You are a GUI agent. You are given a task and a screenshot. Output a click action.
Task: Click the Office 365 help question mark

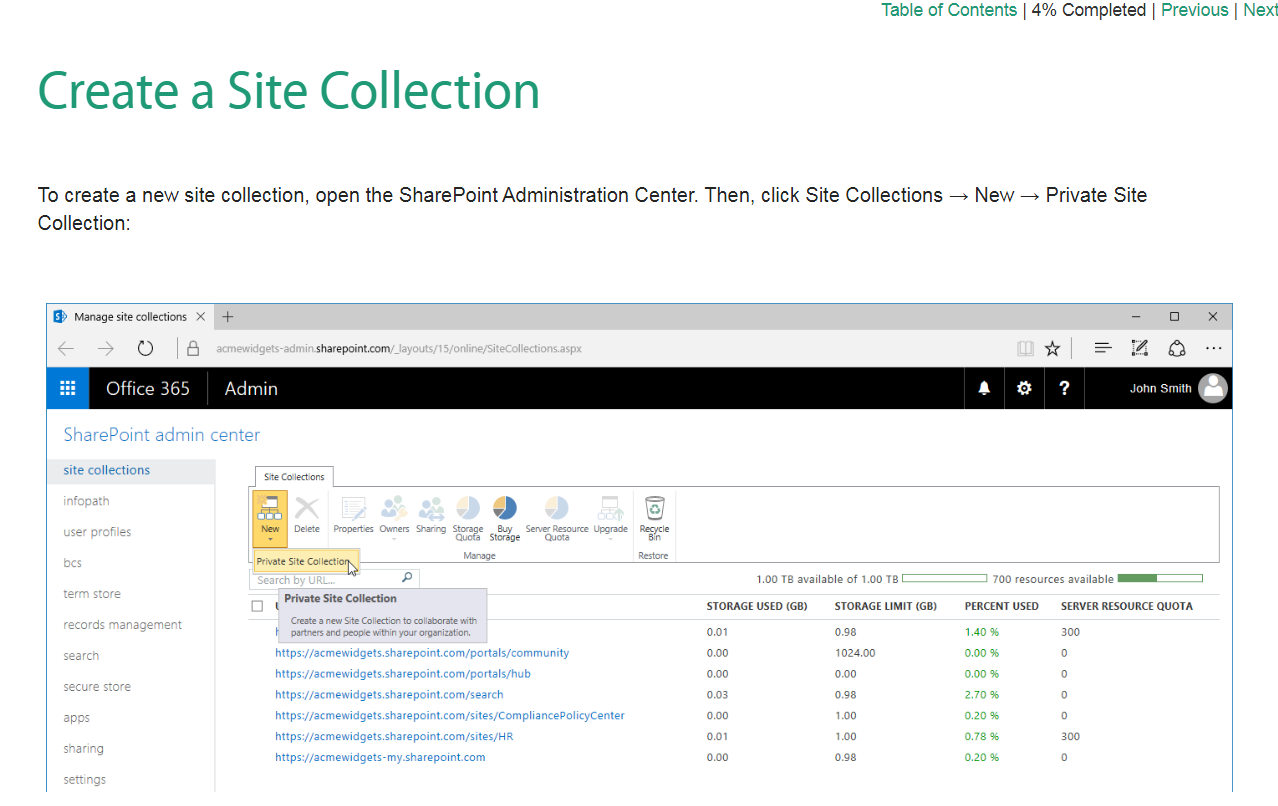click(1064, 388)
